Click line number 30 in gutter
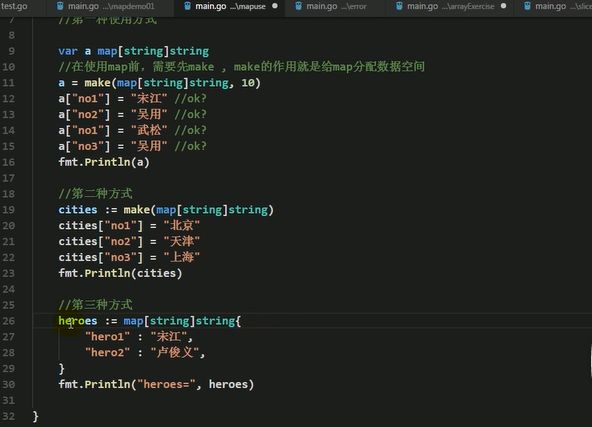Viewport: 592px width, 427px height. [8, 384]
